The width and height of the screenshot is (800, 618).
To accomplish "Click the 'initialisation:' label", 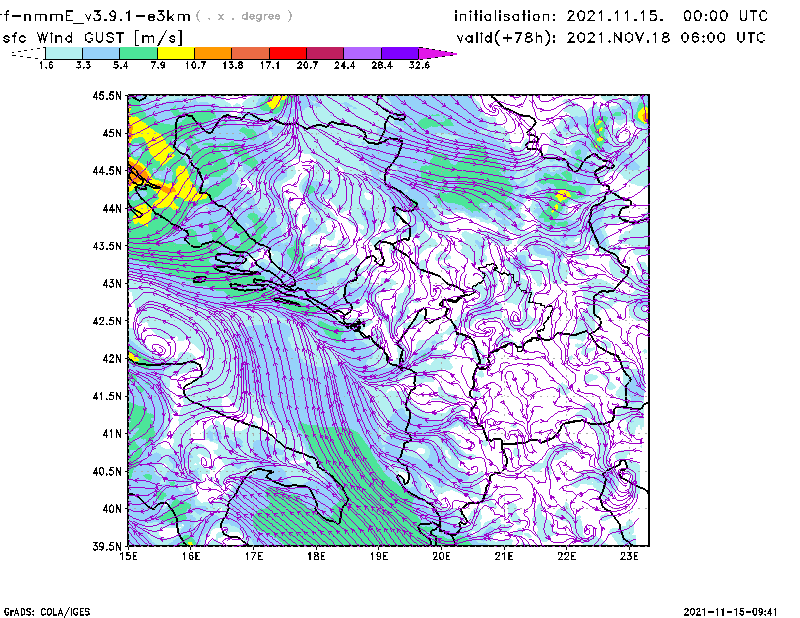I will (x=505, y=16).
